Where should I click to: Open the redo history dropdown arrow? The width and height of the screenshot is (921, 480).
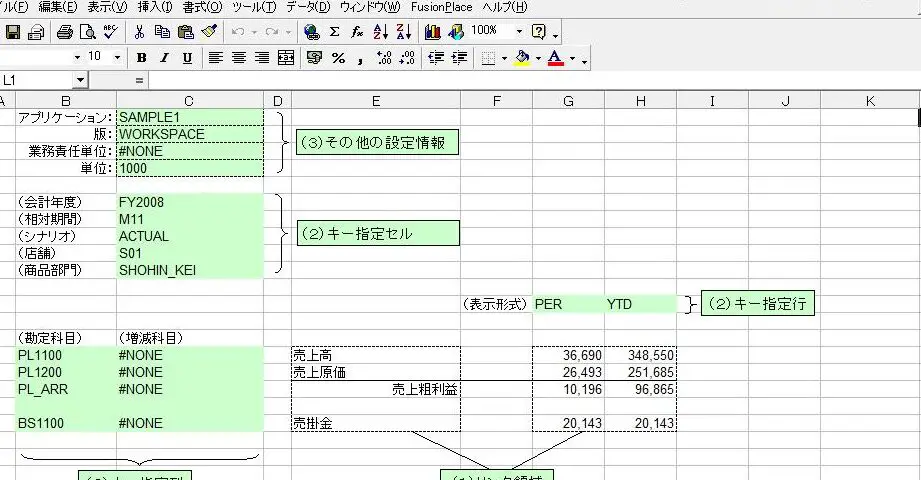tap(288, 32)
